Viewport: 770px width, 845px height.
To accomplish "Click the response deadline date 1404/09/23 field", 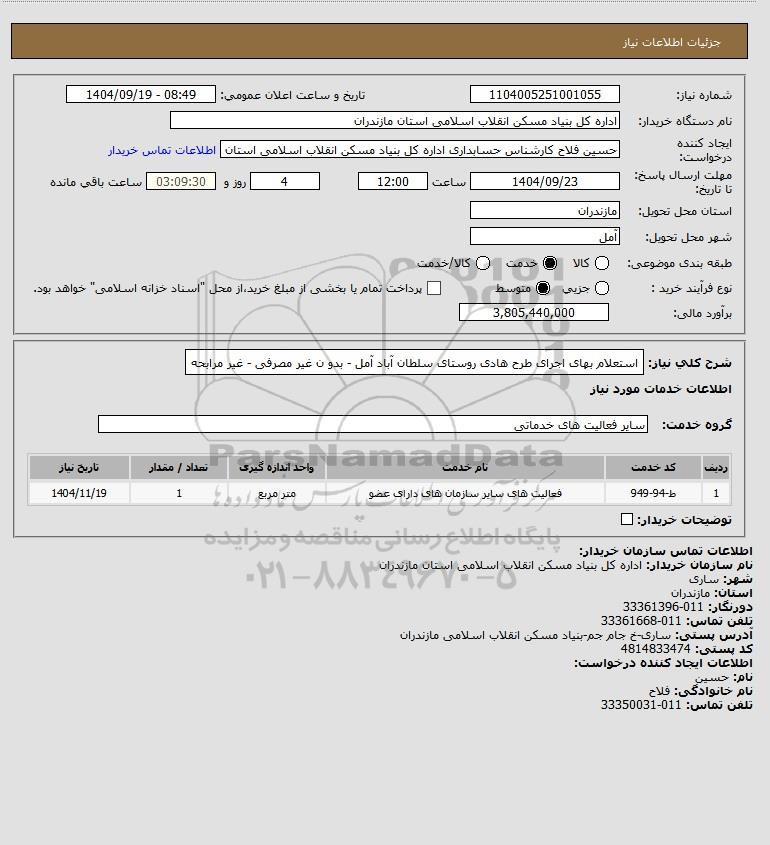I will [x=545, y=182].
